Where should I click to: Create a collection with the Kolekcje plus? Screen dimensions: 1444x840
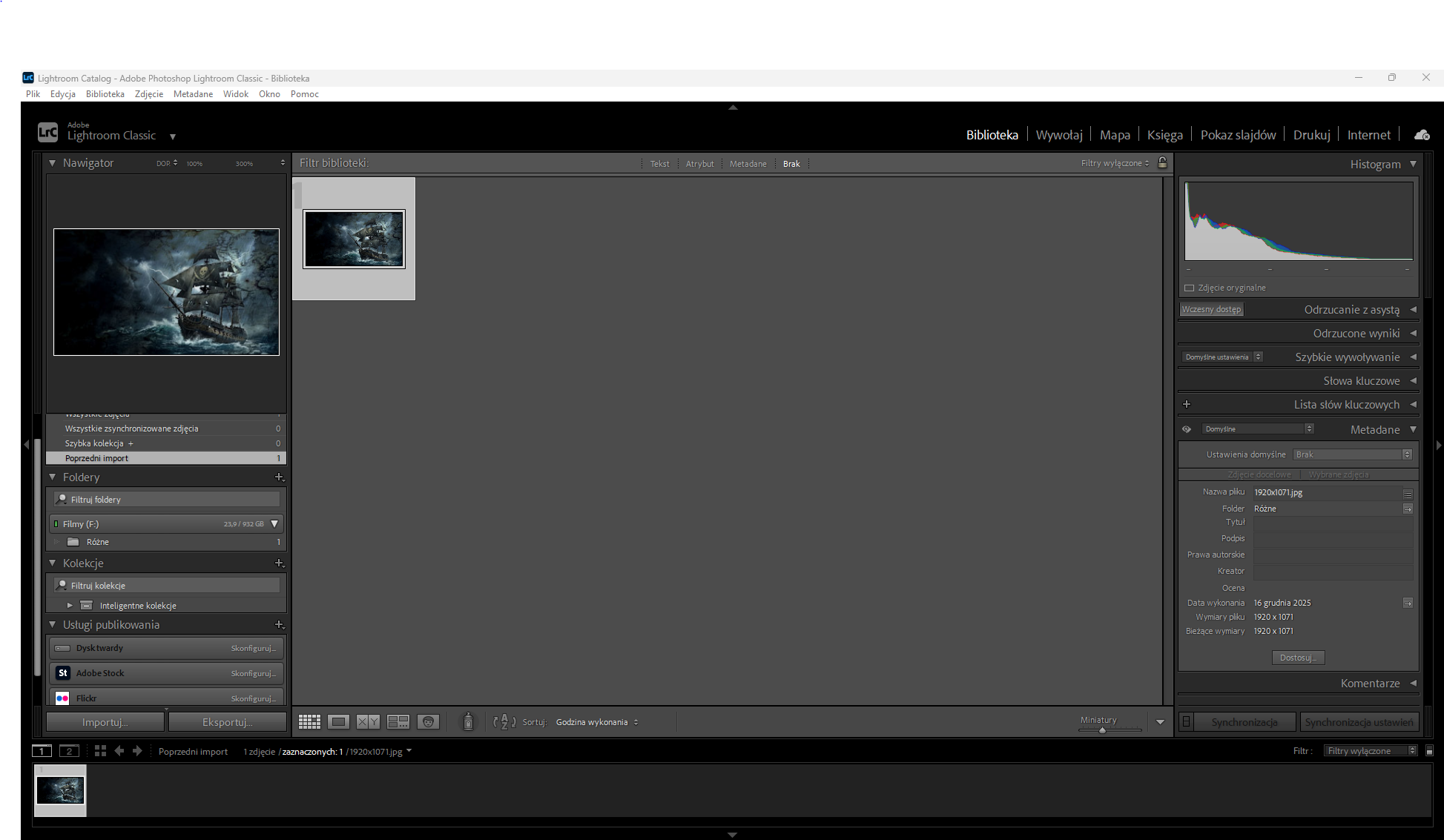pyautogui.click(x=280, y=563)
